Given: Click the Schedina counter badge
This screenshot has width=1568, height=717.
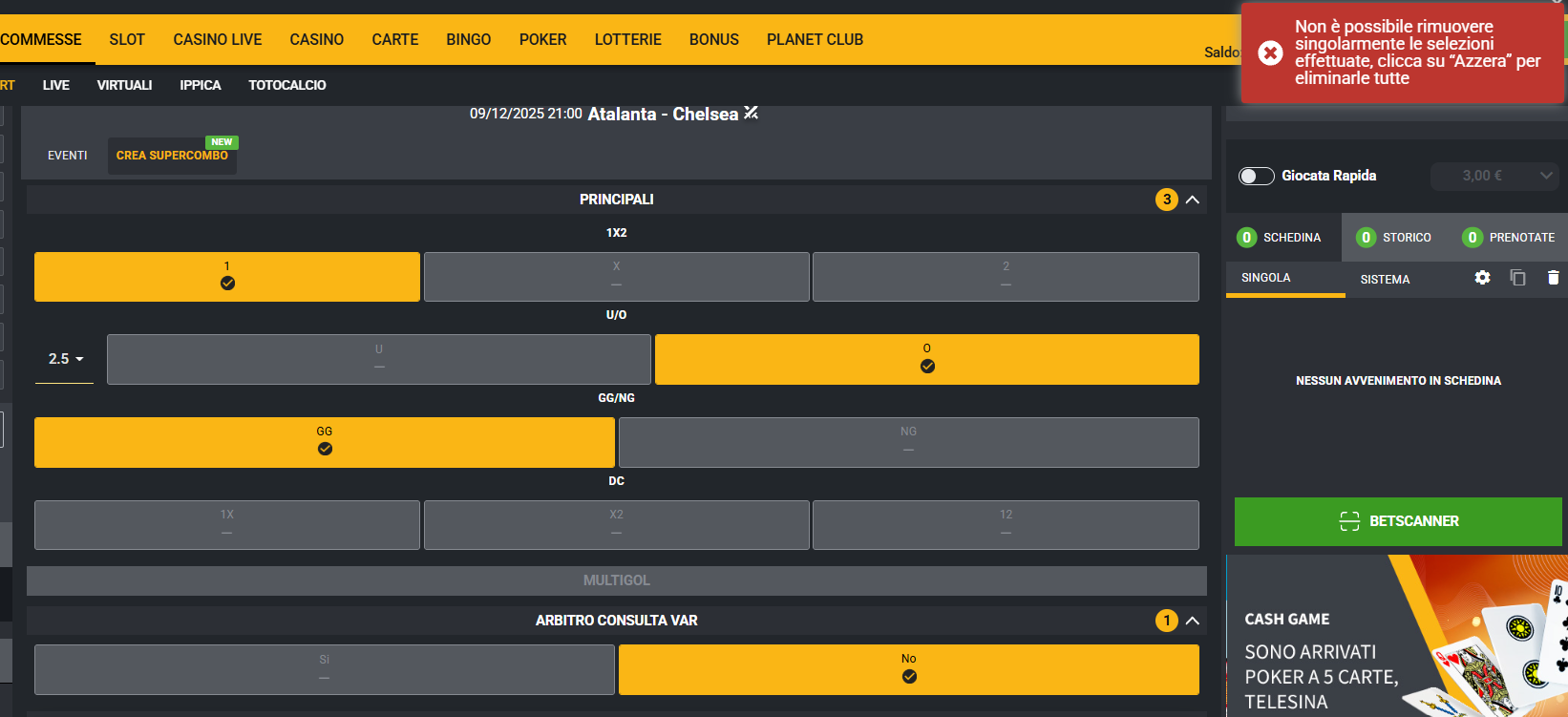Looking at the screenshot, I should pos(1246,238).
